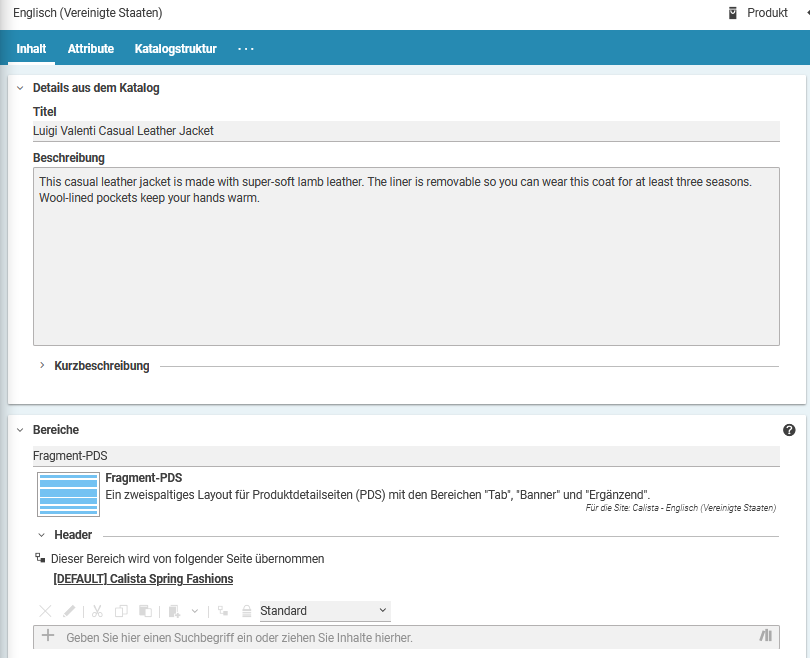The image size is (810, 658).
Task: Click the copy icon in Header toolbar
Action: point(121,611)
